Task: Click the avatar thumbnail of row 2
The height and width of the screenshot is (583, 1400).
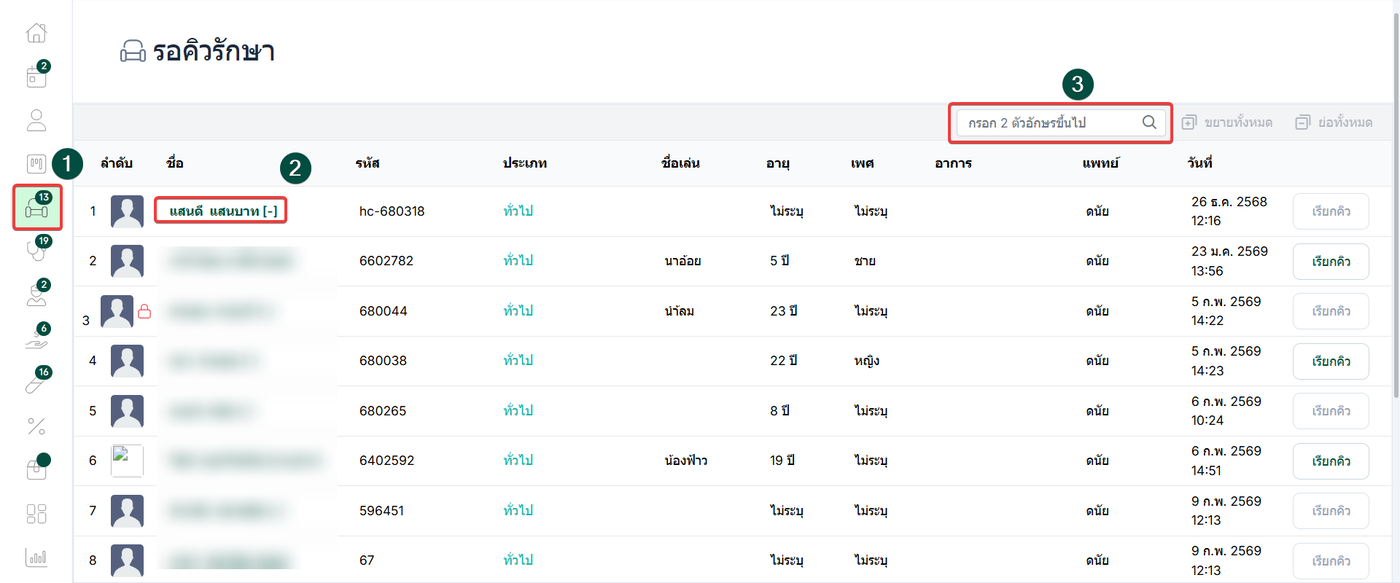Action: click(127, 261)
